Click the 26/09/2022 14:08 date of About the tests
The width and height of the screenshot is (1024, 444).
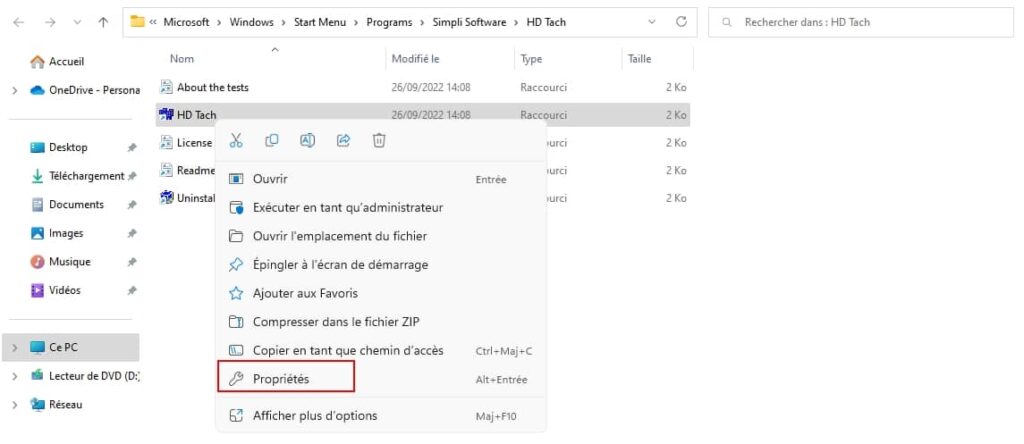click(431, 87)
